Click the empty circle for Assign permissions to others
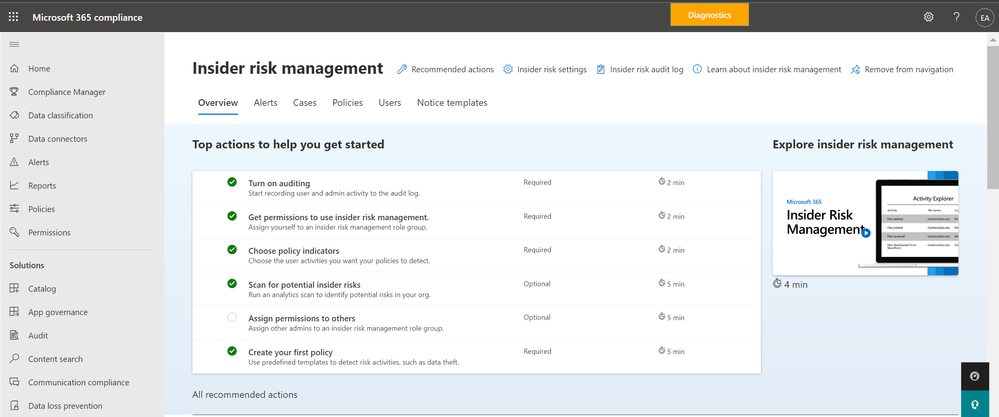The image size is (999, 417). 232,317
